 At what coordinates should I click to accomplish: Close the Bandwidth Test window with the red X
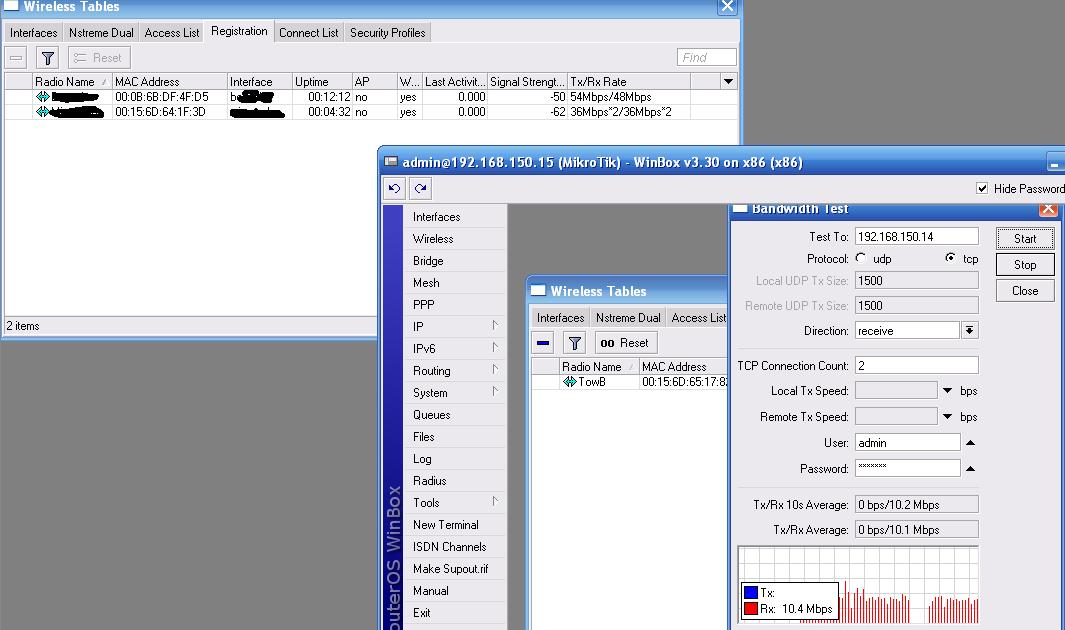(1048, 209)
